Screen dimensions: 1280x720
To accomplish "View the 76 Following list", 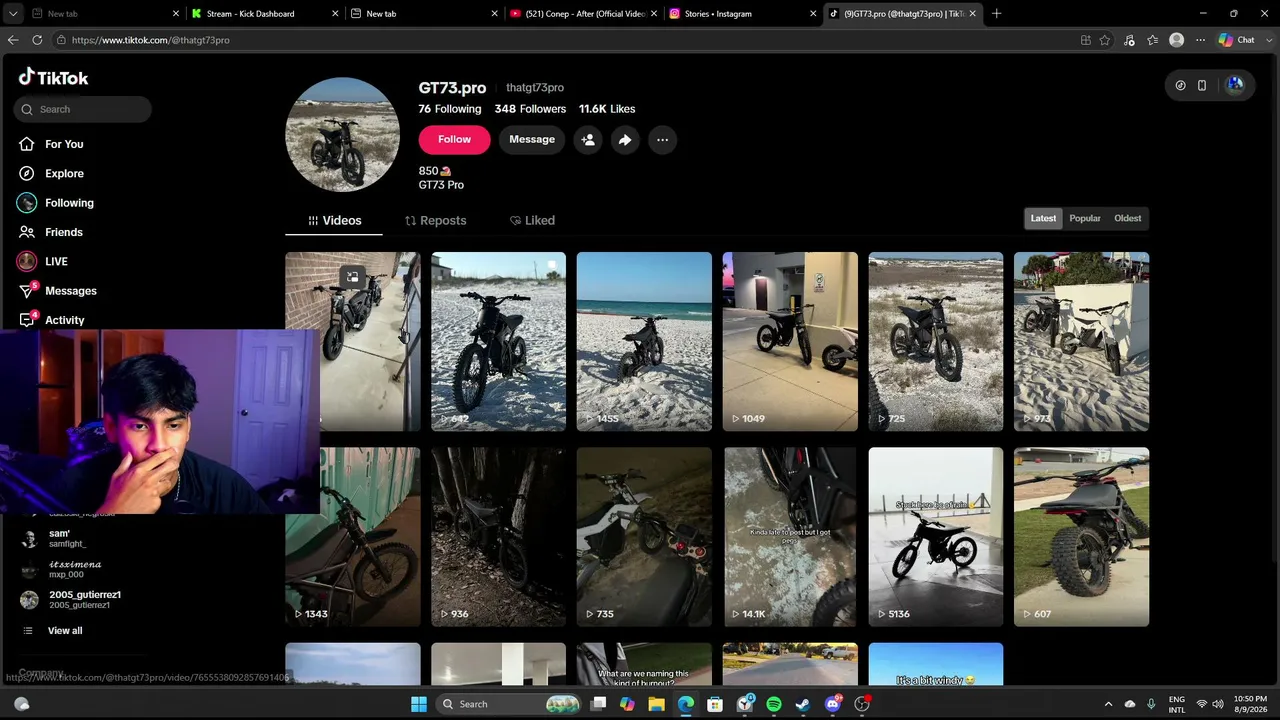I will 450,109.
